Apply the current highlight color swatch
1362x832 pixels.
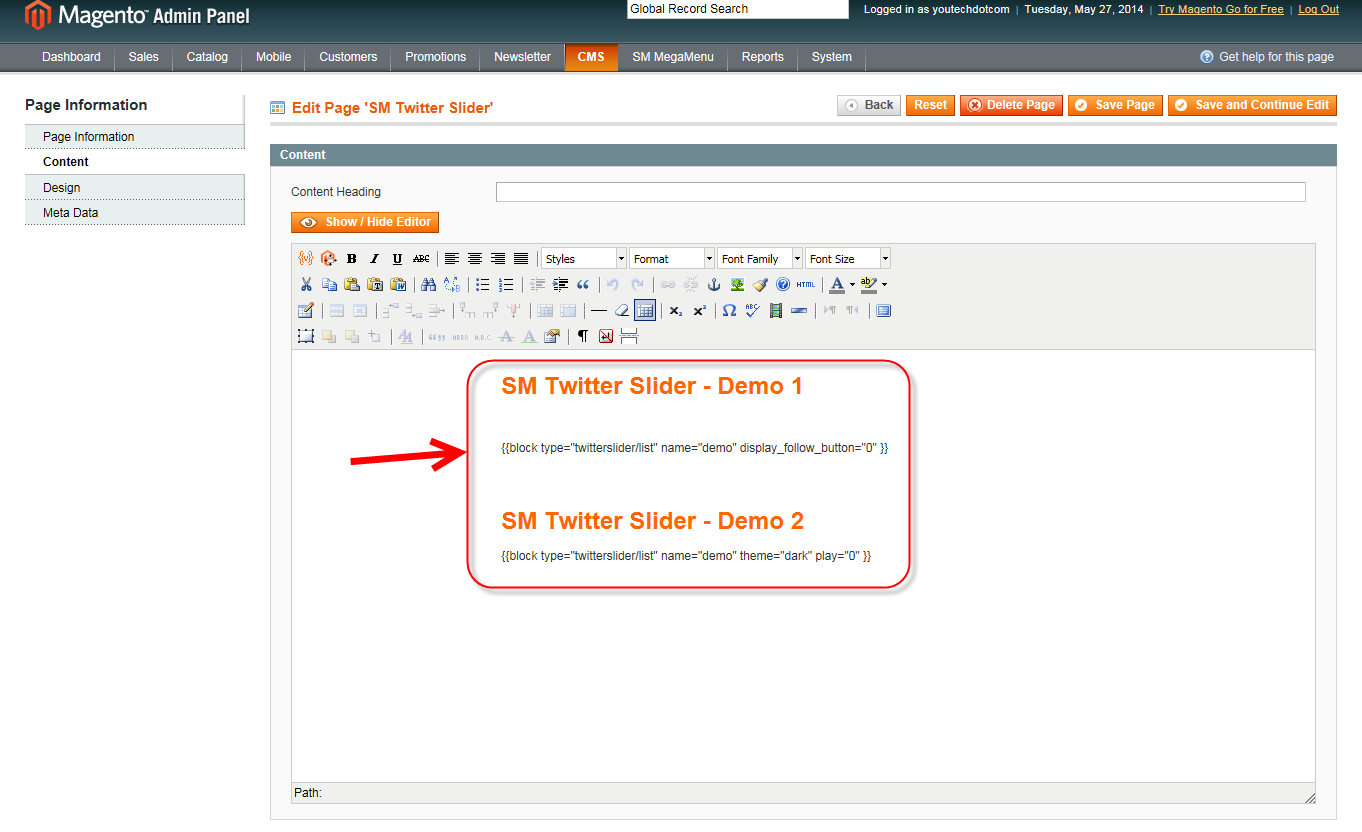coord(869,284)
